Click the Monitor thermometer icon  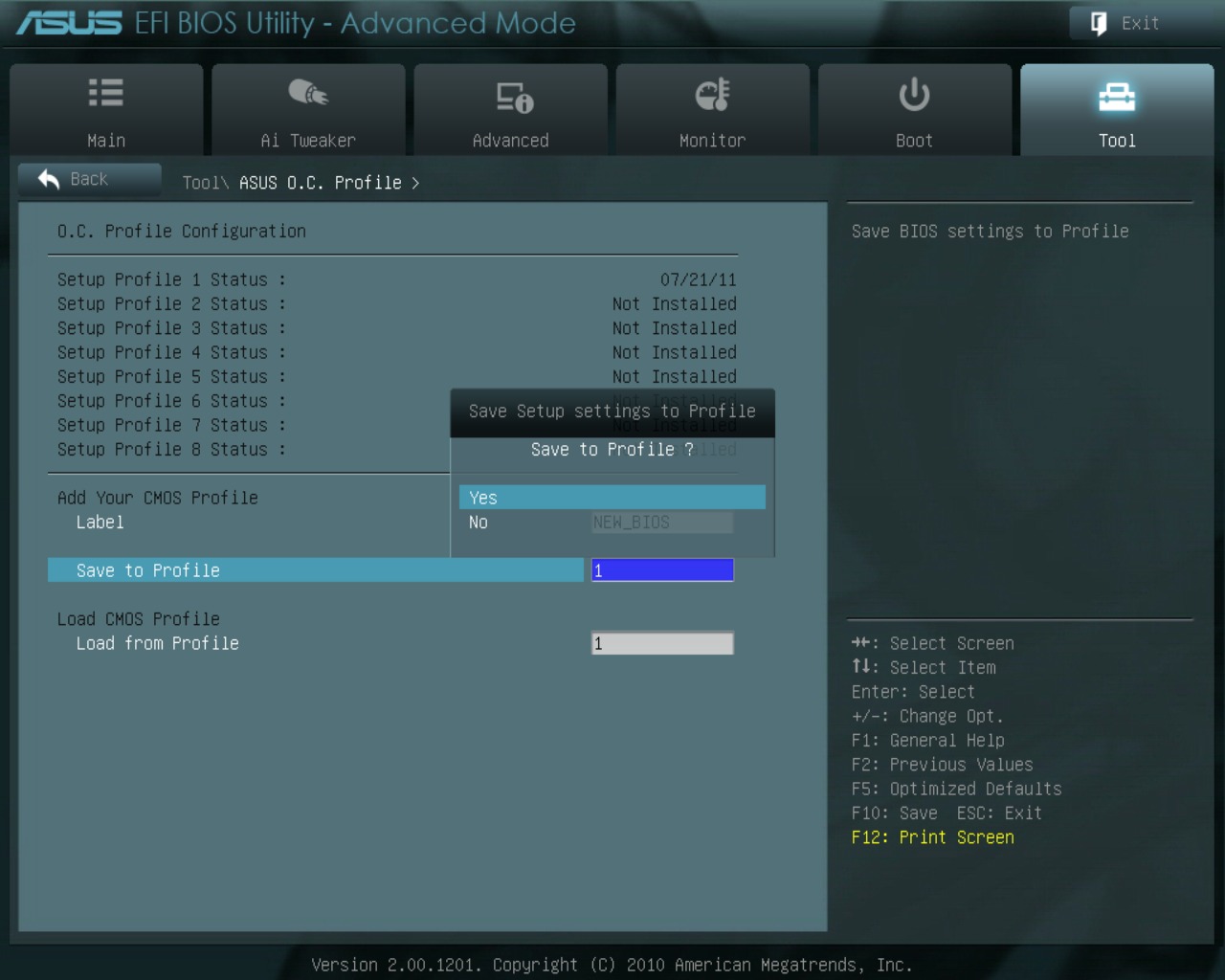712,95
